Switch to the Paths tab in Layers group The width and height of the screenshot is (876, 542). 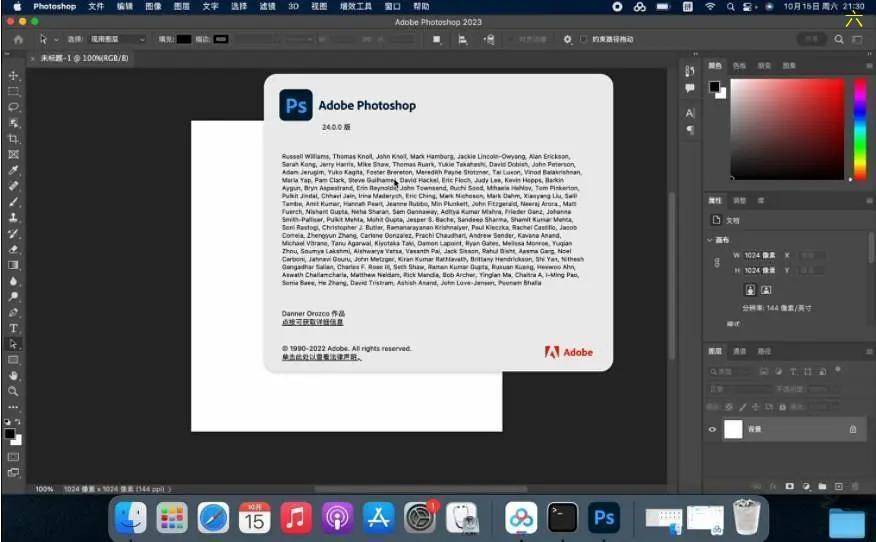764,351
